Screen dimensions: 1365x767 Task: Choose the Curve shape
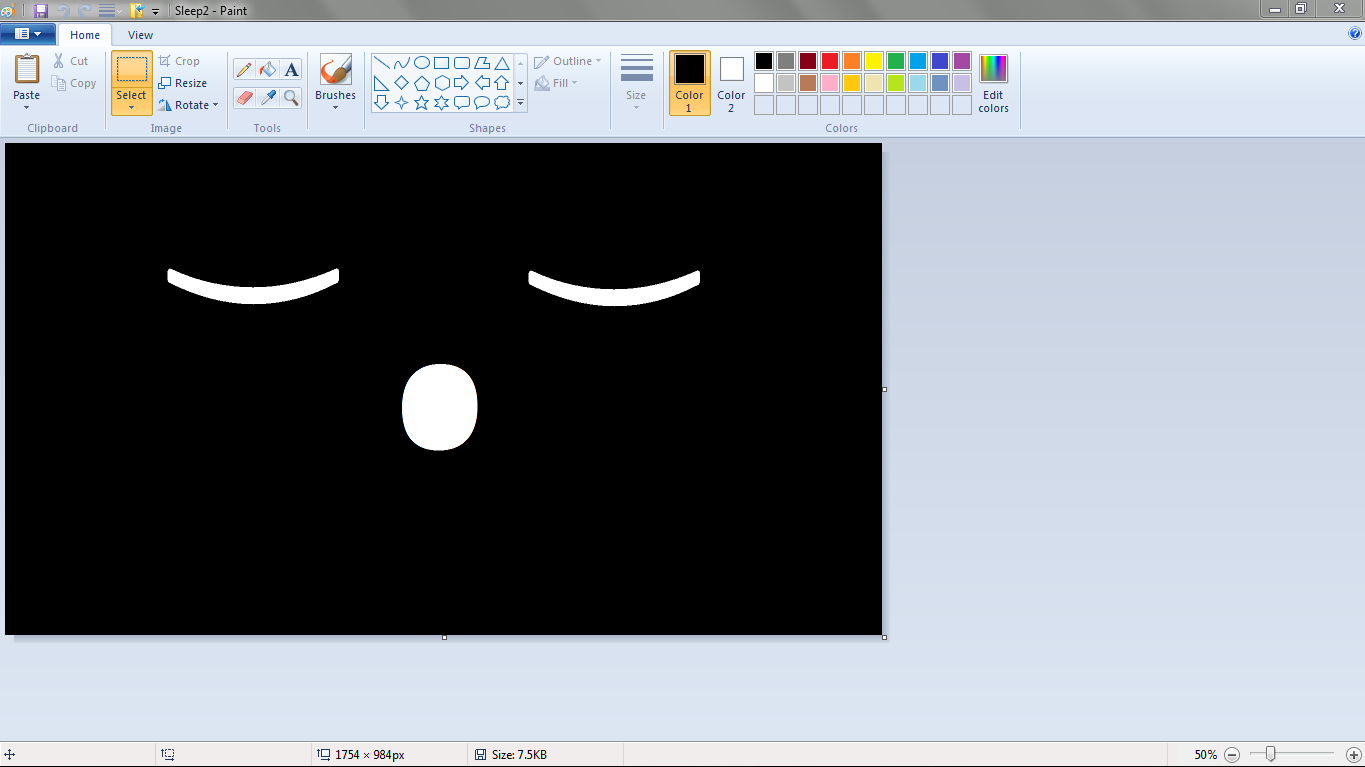pyautogui.click(x=402, y=62)
